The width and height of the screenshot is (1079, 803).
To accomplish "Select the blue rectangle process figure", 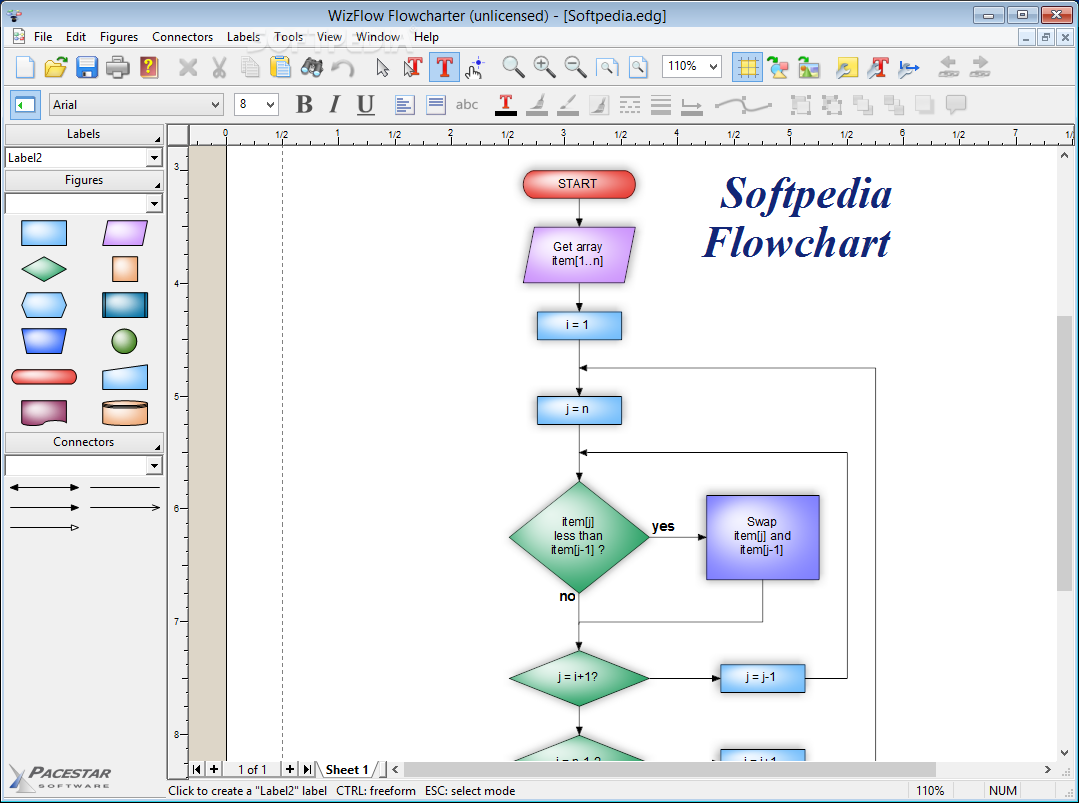I will (44, 233).
